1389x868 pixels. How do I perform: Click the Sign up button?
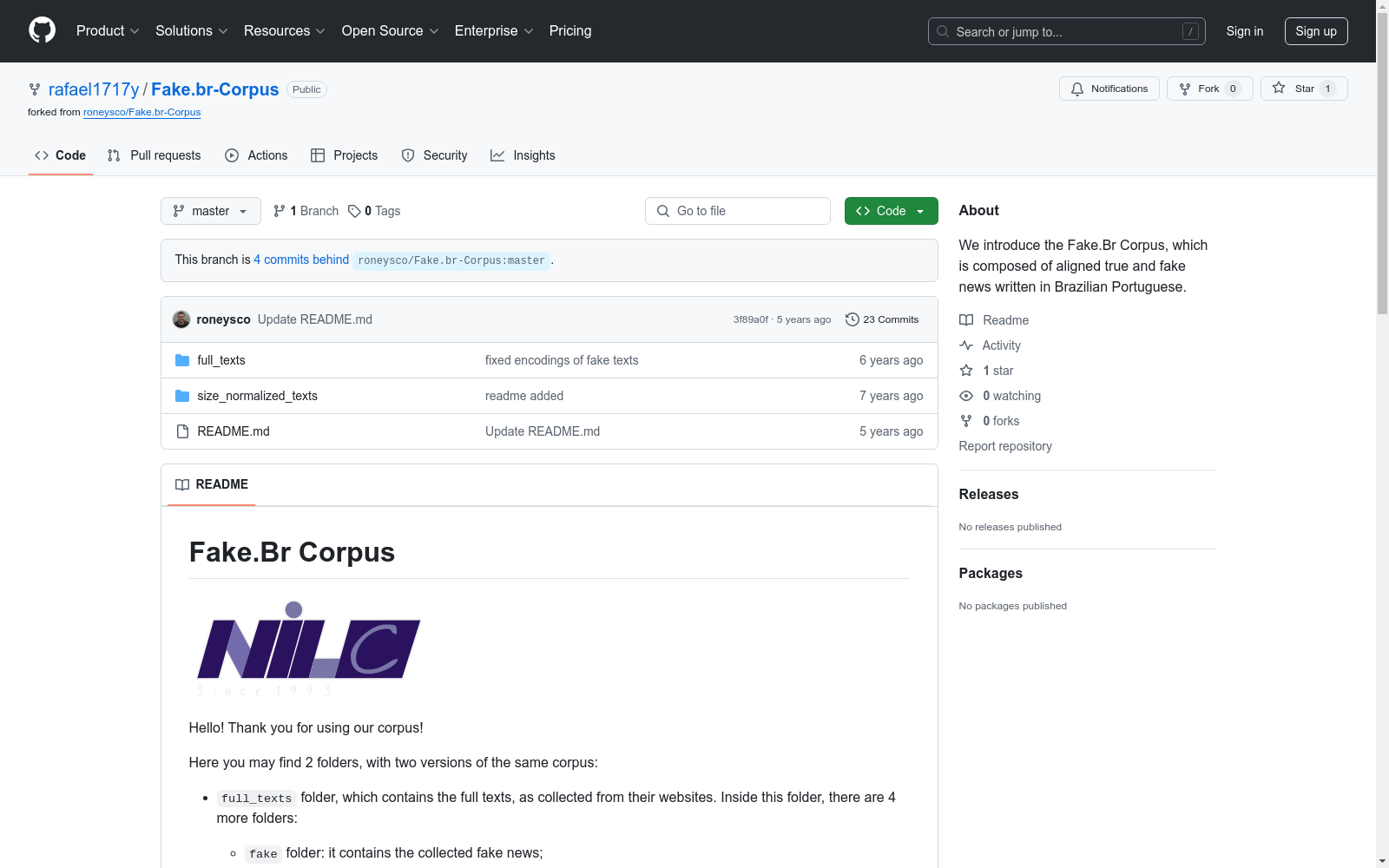pyautogui.click(x=1316, y=31)
